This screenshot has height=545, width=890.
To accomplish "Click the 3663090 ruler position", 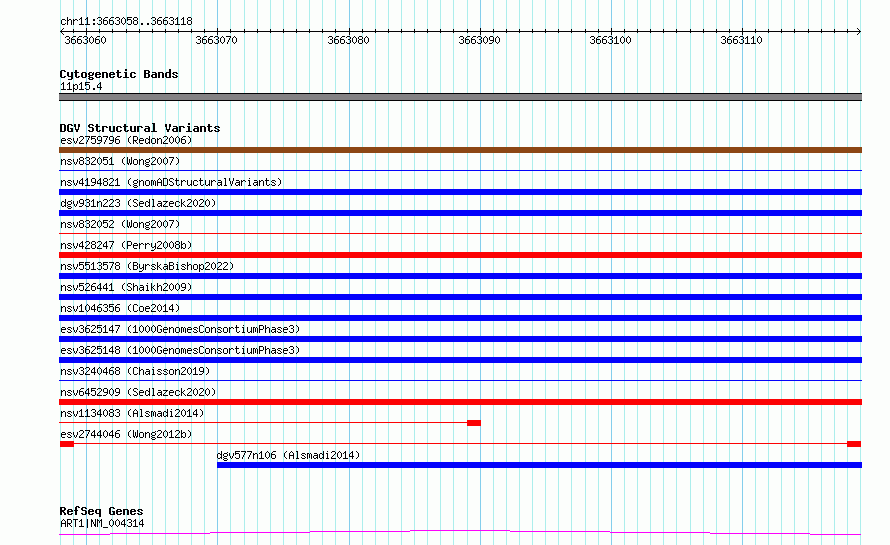I will [x=479, y=40].
